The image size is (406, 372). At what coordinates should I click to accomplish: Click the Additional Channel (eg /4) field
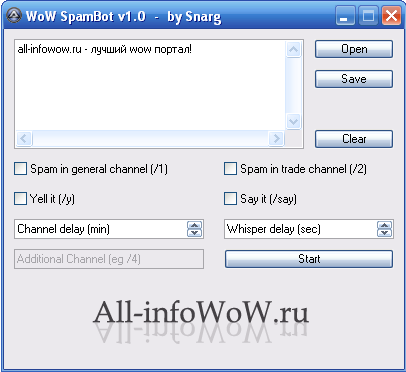tap(109, 259)
